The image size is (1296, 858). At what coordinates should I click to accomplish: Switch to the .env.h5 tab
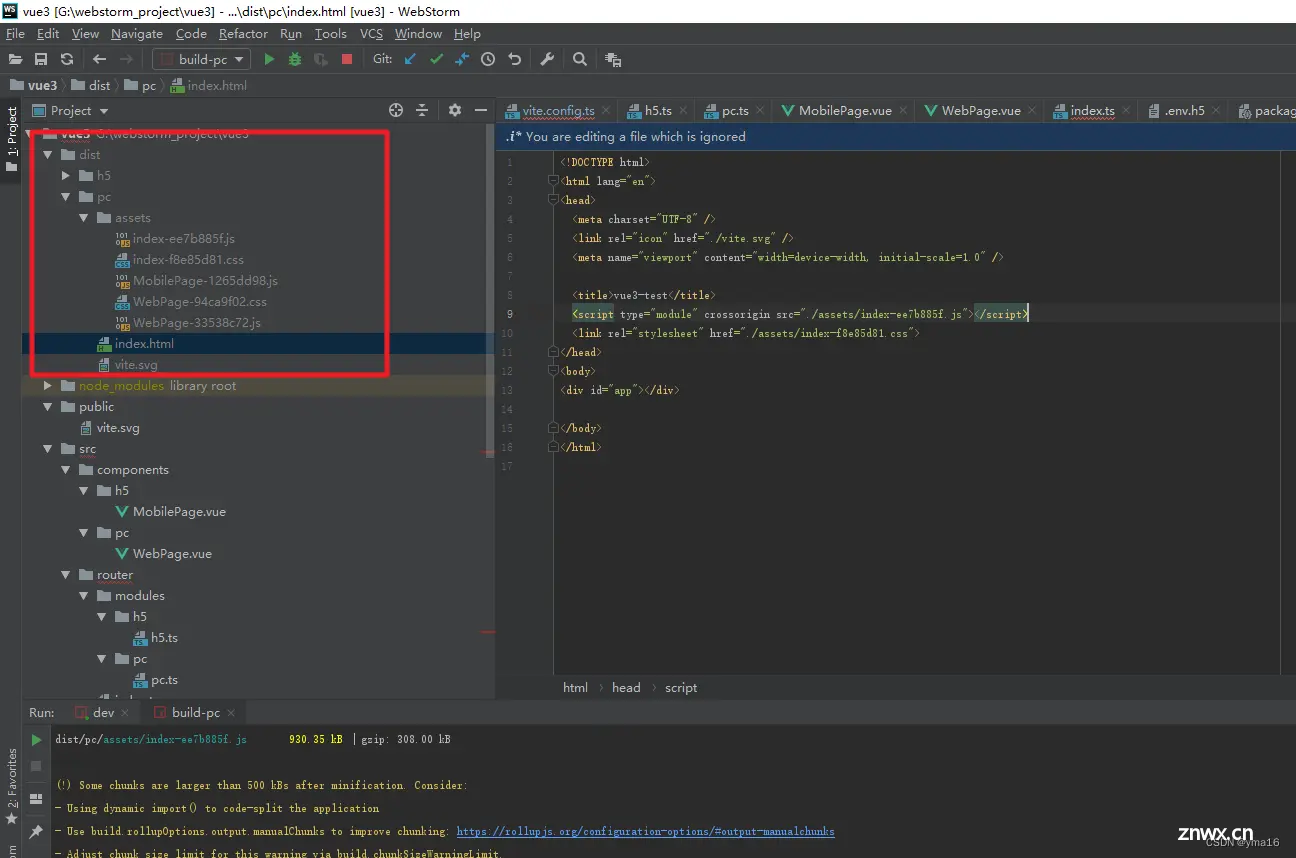[x=1184, y=111]
